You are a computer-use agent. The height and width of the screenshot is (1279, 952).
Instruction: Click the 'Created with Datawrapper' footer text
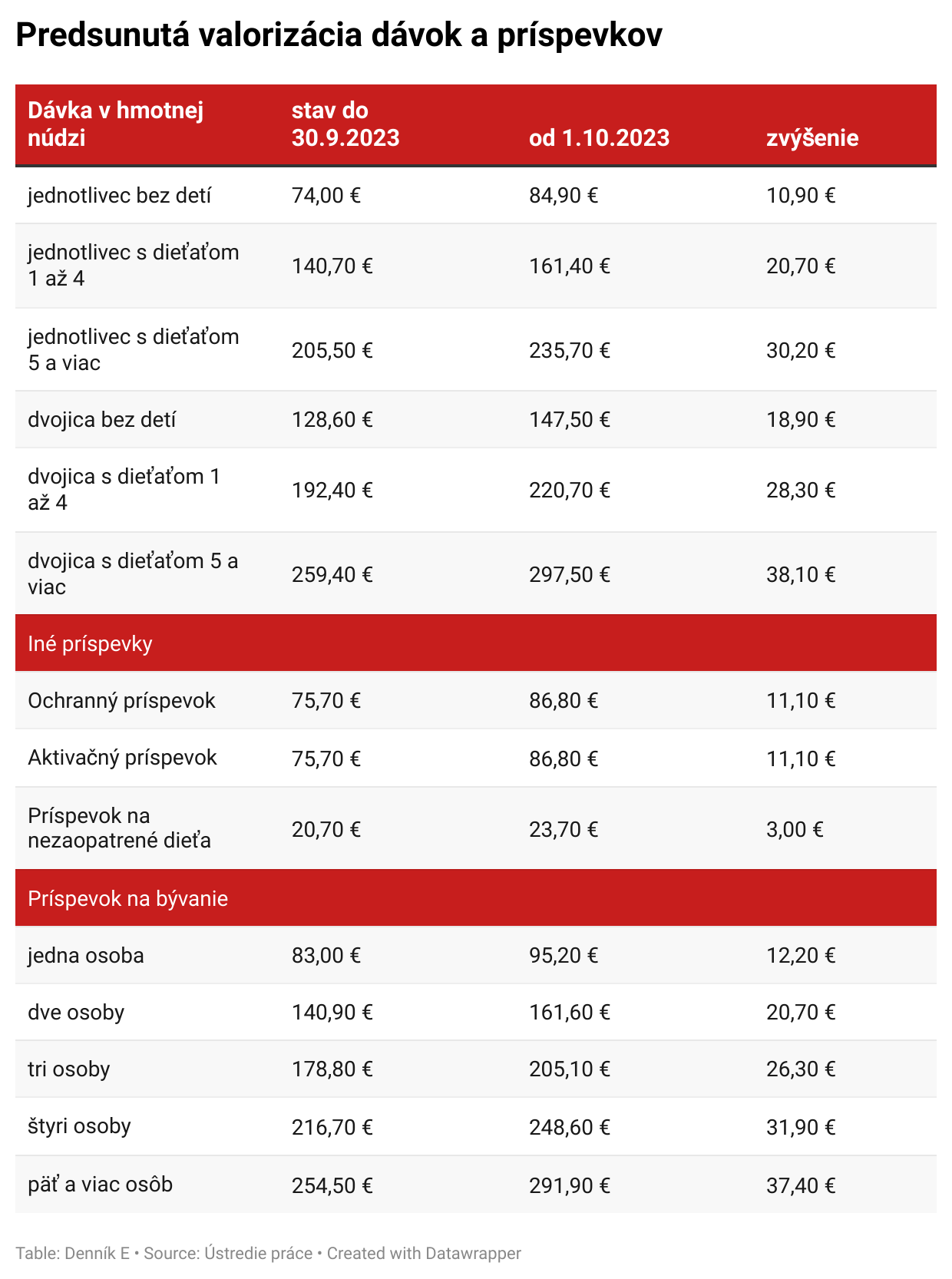coord(424,1254)
